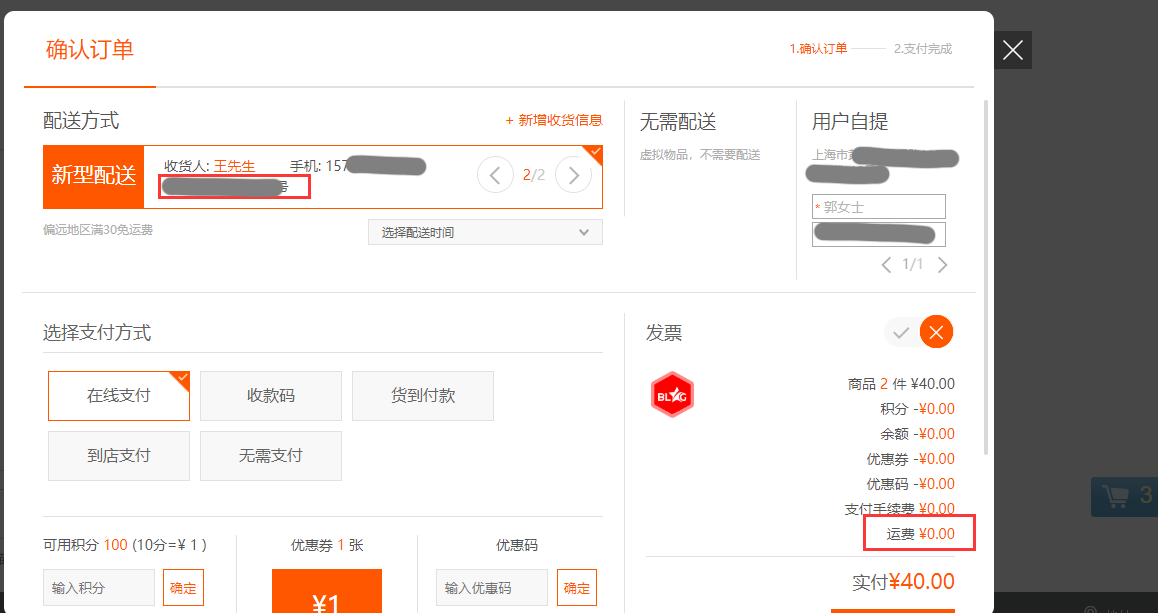This screenshot has width=1158, height=613.
Task: Go to next delivery address
Action: [x=573, y=175]
